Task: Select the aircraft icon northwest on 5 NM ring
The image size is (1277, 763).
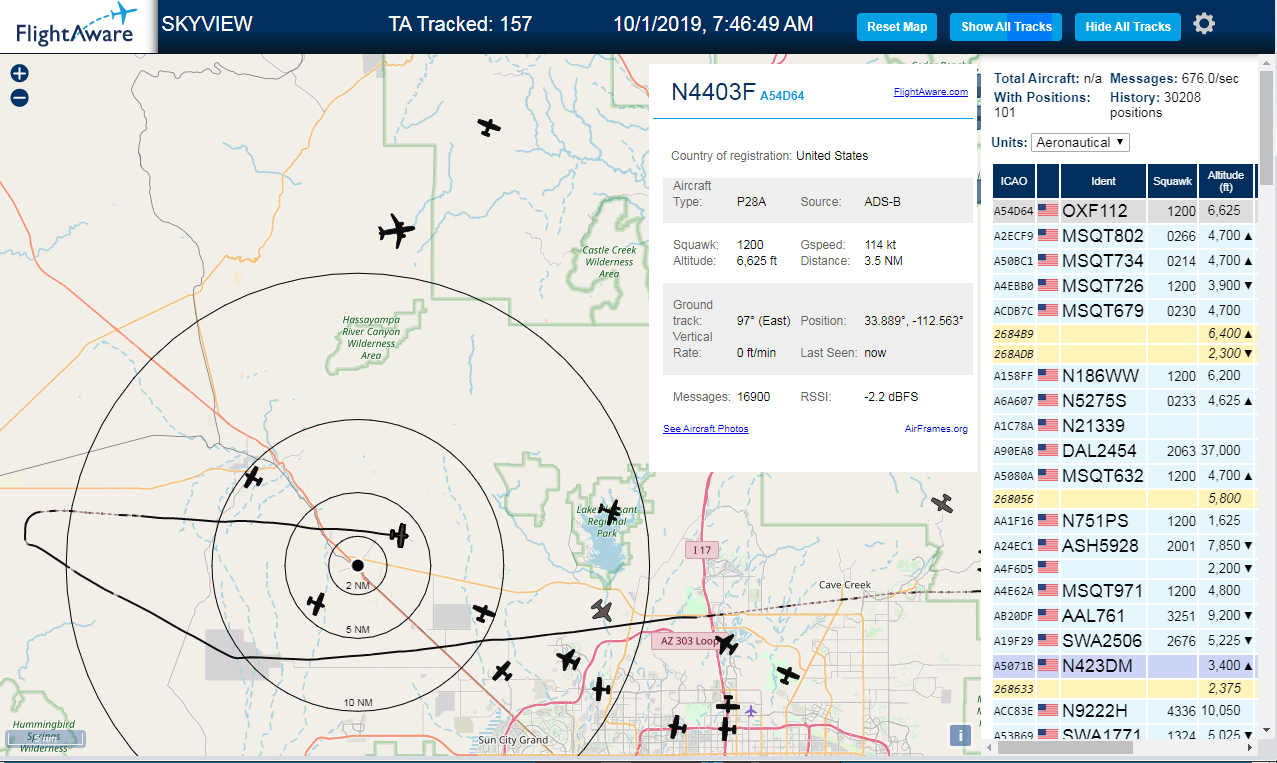Action: click(253, 477)
